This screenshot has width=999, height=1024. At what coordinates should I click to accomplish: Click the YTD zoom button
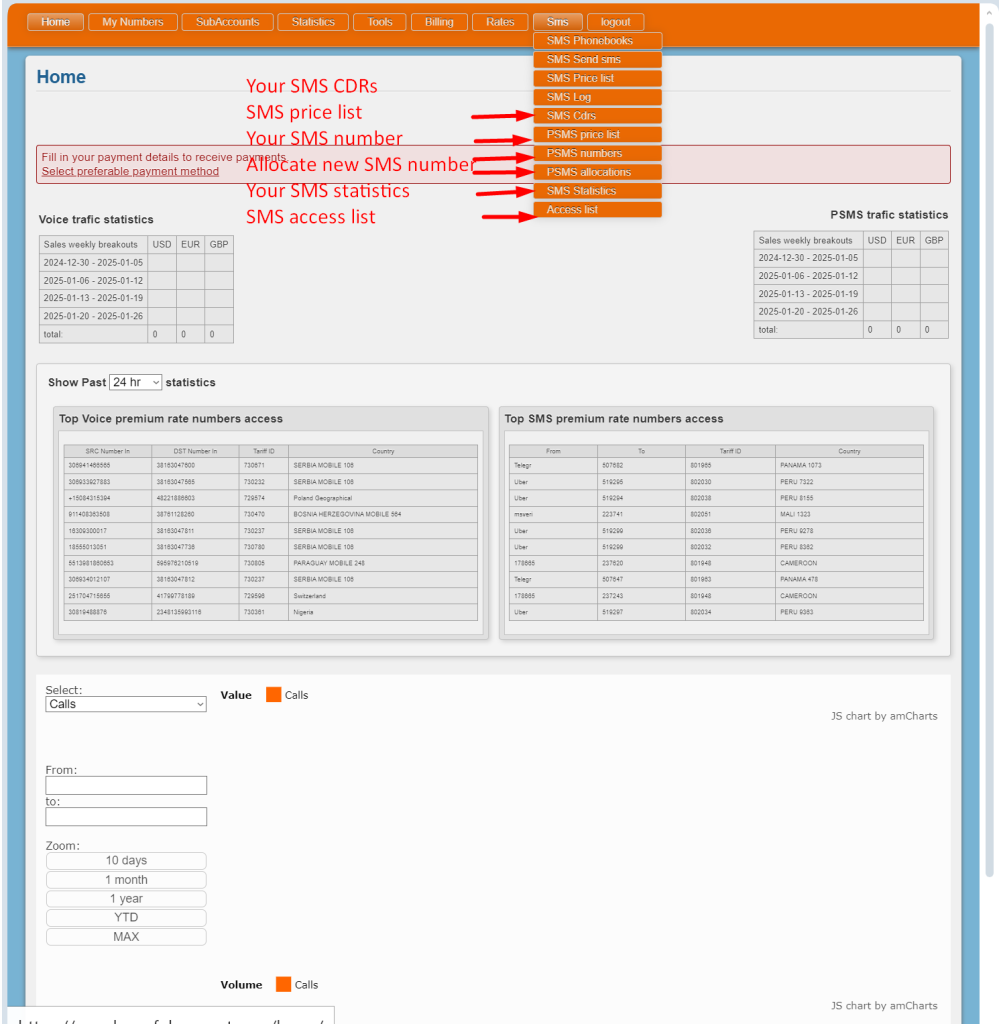click(126, 918)
